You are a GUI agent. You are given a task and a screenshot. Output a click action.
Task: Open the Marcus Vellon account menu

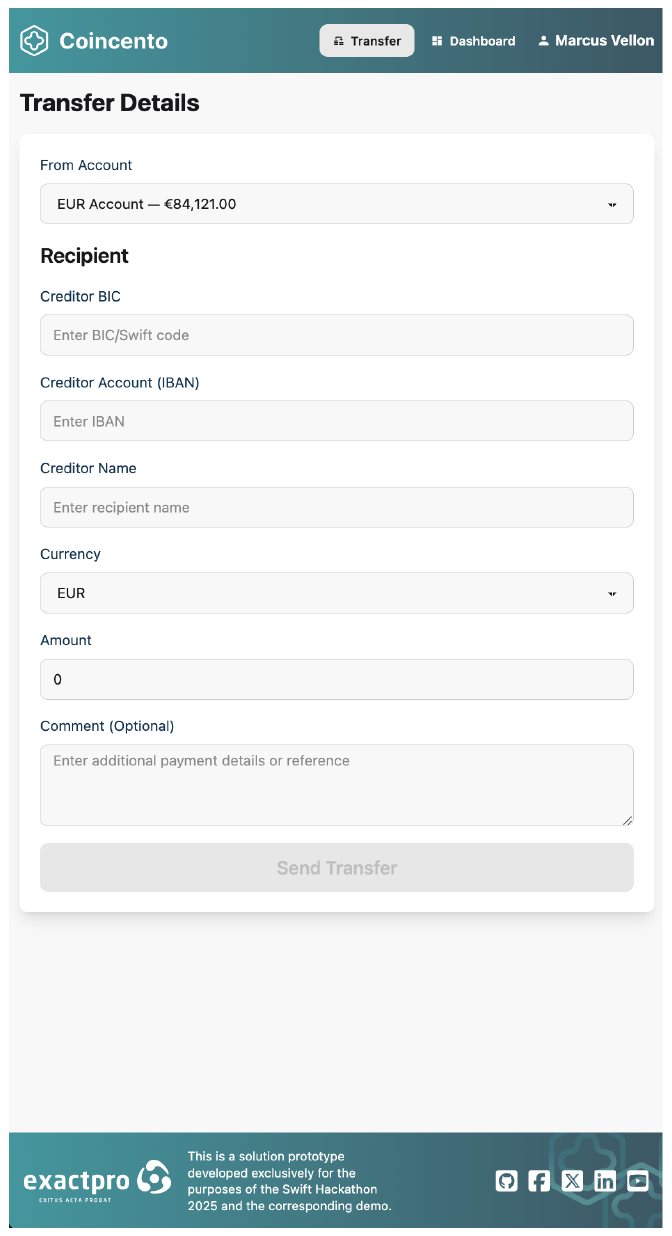tap(596, 40)
